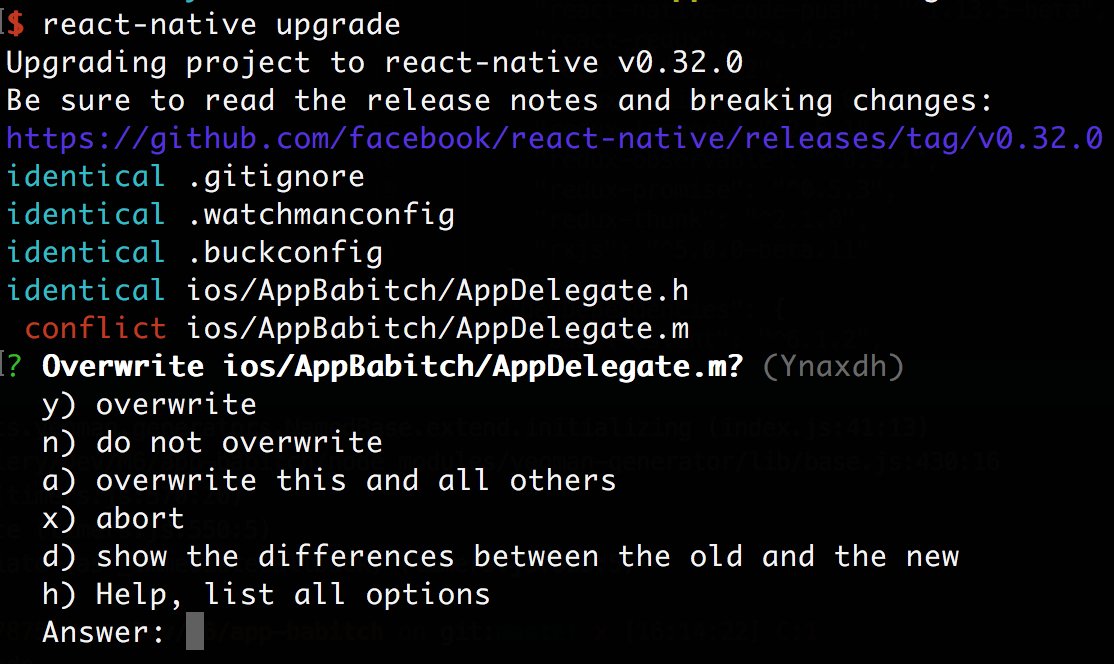The image size is (1114, 664).
Task: Click the Answer input cursor block
Action: [195, 632]
